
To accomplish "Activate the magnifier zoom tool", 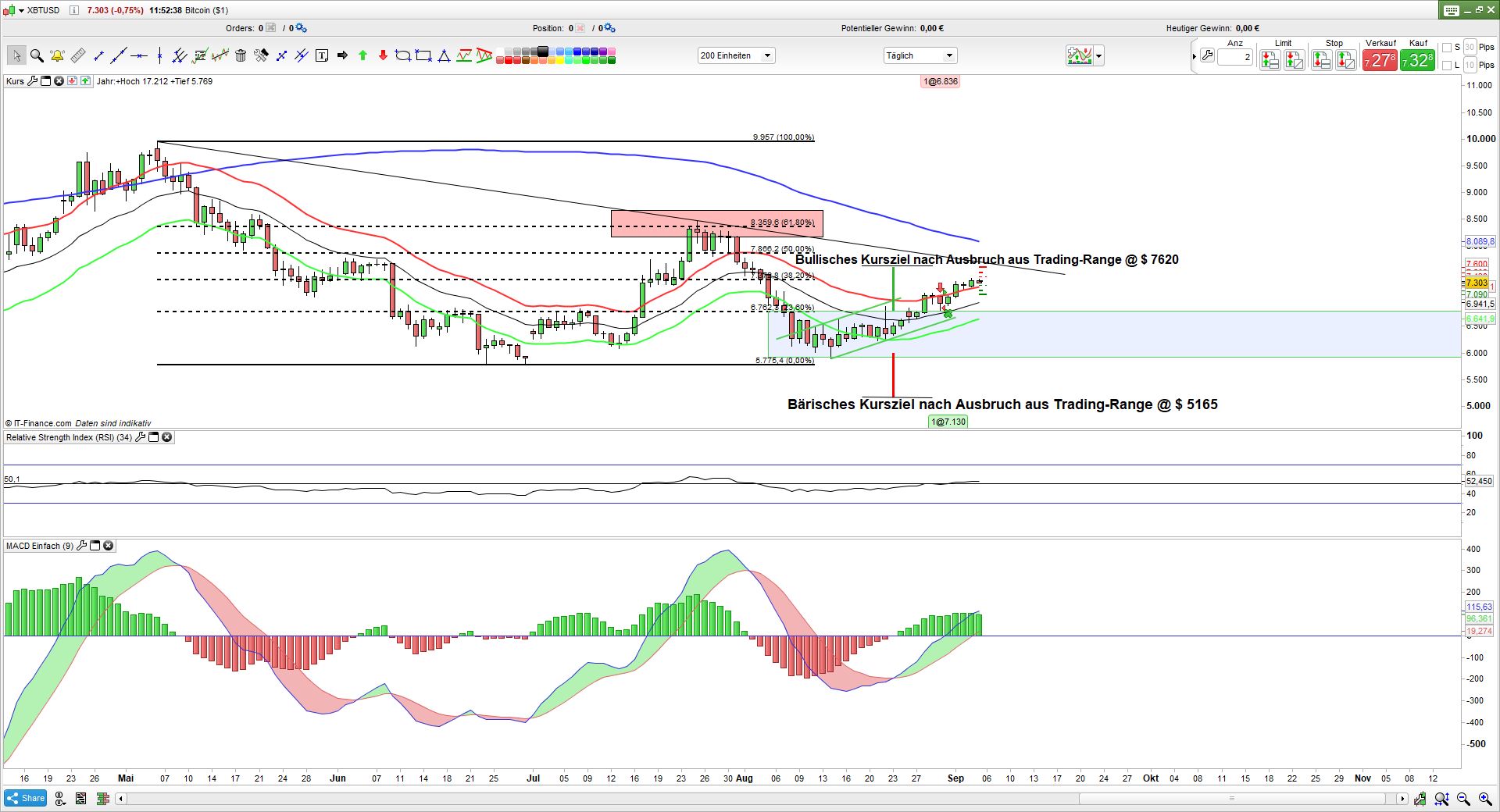I will (x=36, y=55).
